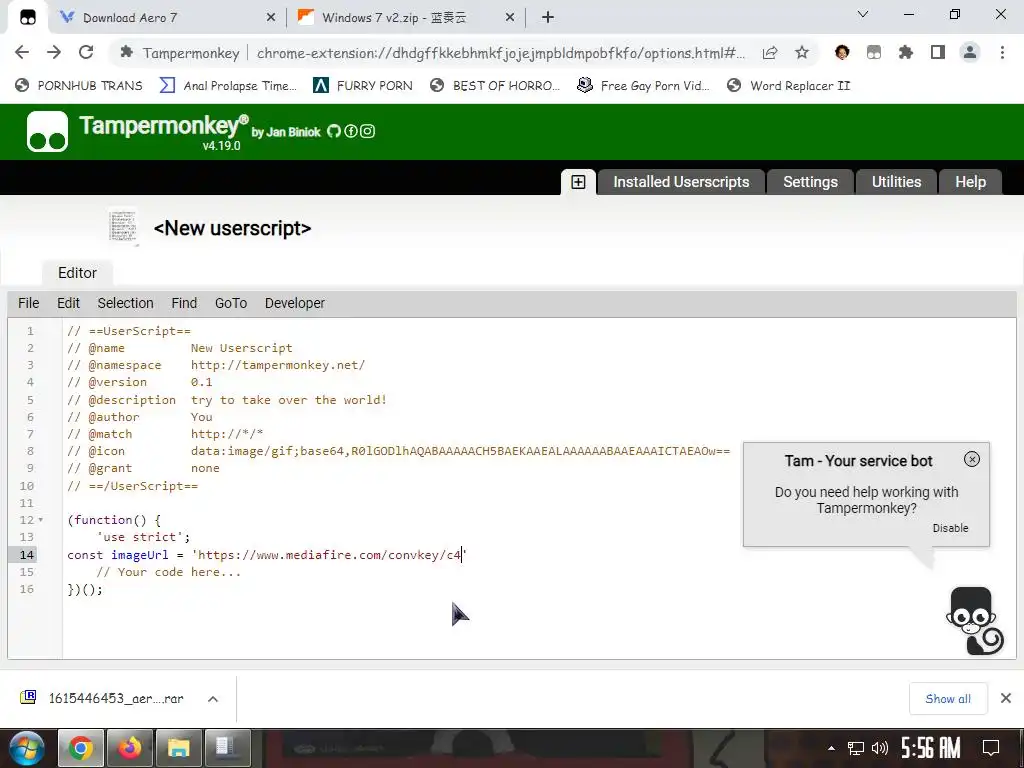Open volume control tray icon
This screenshot has height=768, width=1024.
point(880,748)
